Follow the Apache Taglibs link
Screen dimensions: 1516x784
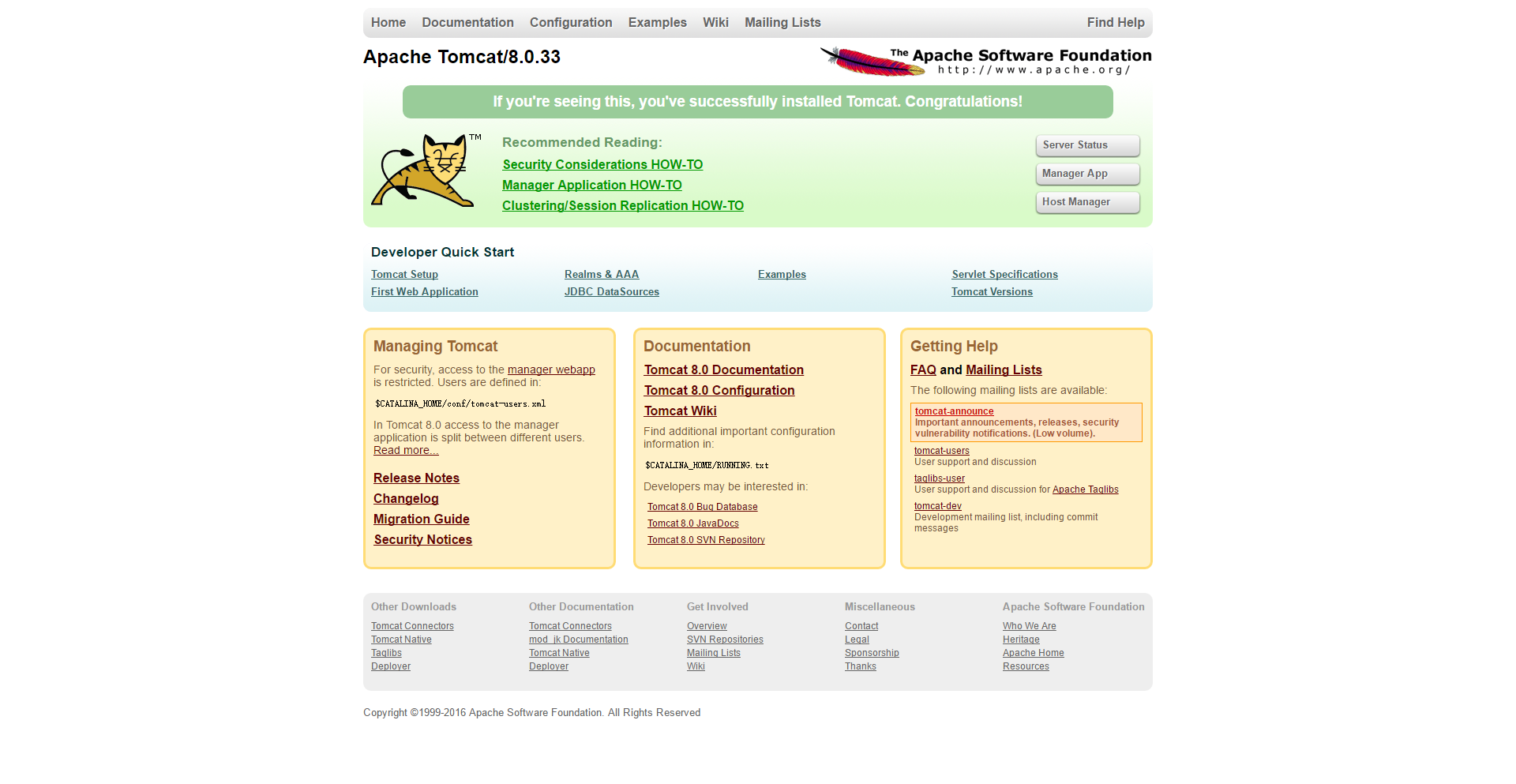tap(1086, 490)
